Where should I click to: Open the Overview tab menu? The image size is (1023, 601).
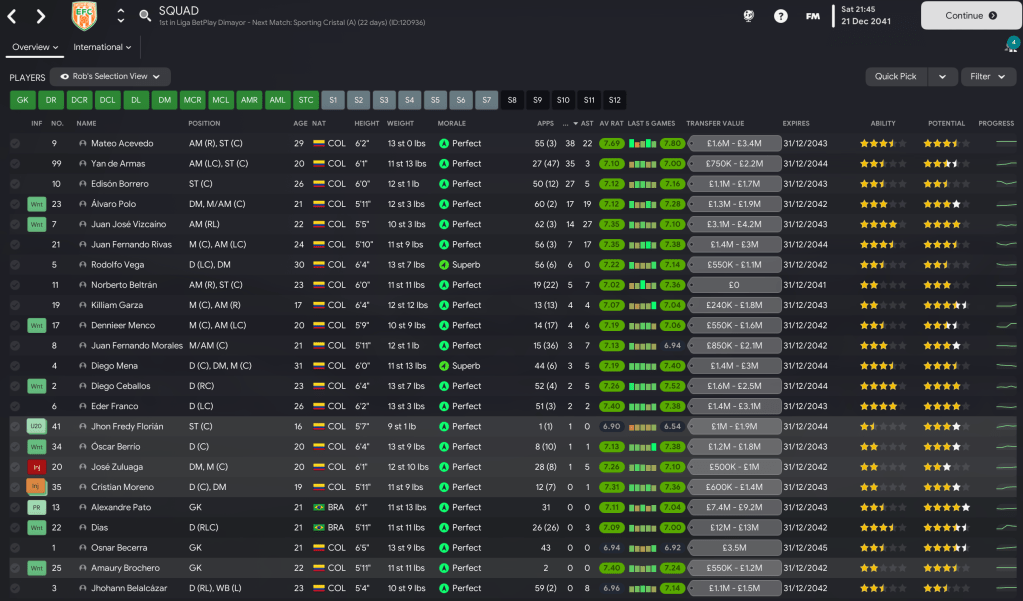point(36,47)
